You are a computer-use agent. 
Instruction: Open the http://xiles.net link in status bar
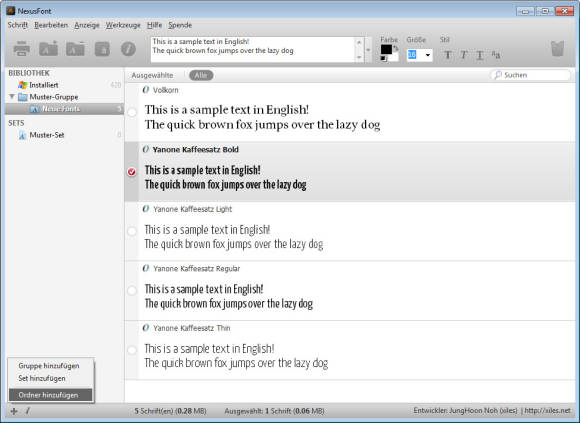tap(547, 410)
